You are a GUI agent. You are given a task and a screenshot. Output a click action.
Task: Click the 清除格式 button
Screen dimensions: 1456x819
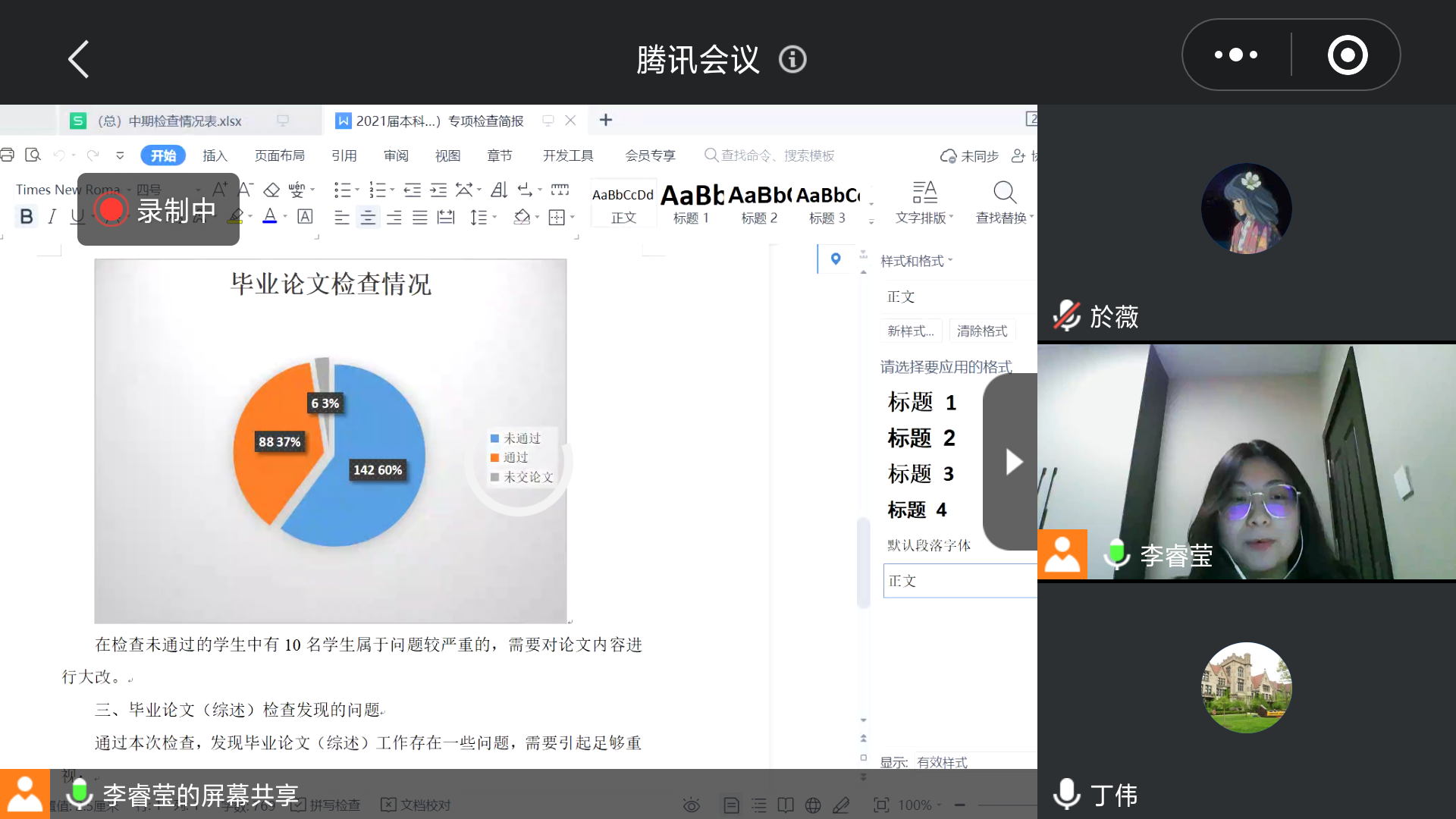982,331
